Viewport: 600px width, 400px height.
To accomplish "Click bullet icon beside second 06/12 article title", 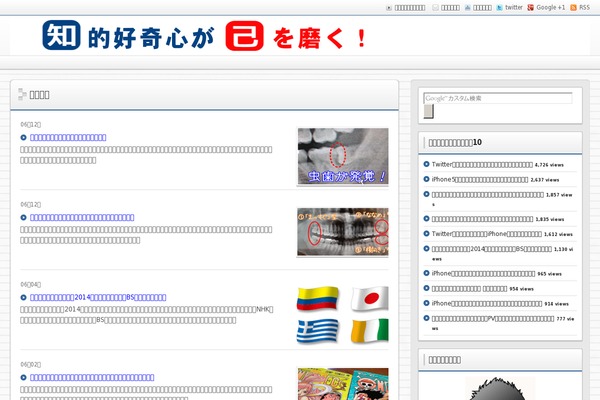I will coord(23,217).
